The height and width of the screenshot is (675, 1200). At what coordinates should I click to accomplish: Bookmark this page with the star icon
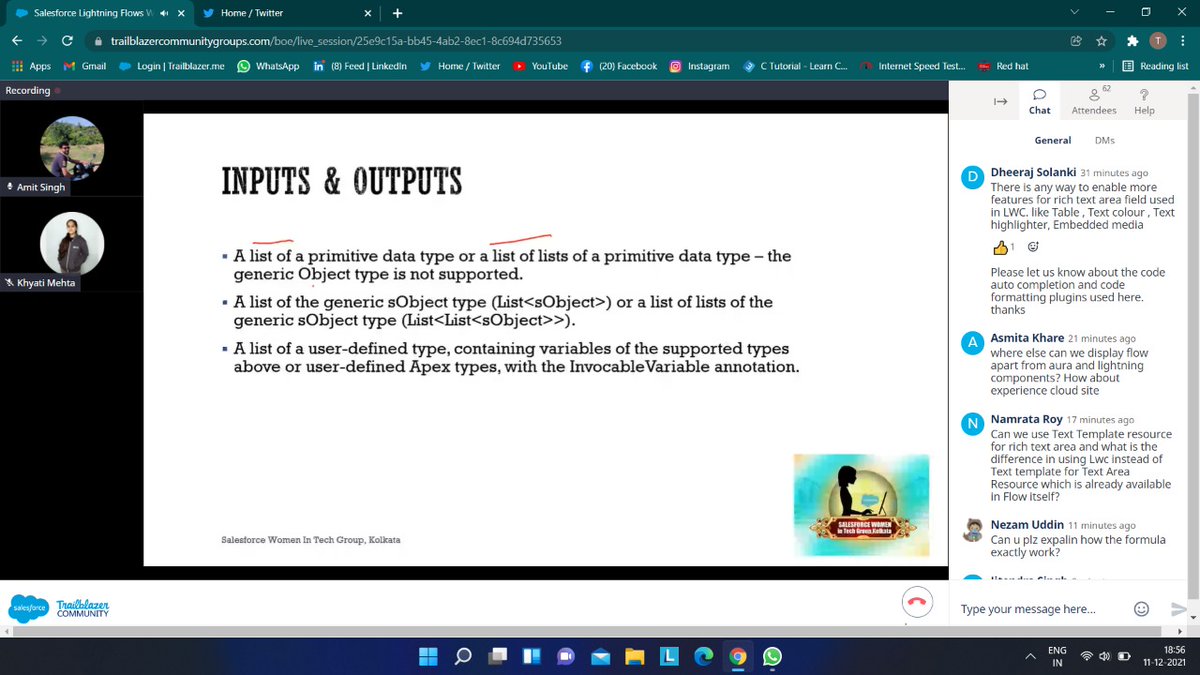point(1101,41)
